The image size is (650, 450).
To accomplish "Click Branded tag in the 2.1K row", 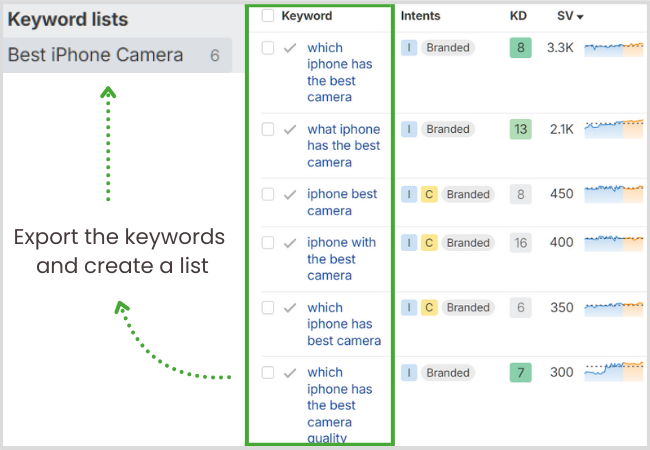I will [448, 129].
